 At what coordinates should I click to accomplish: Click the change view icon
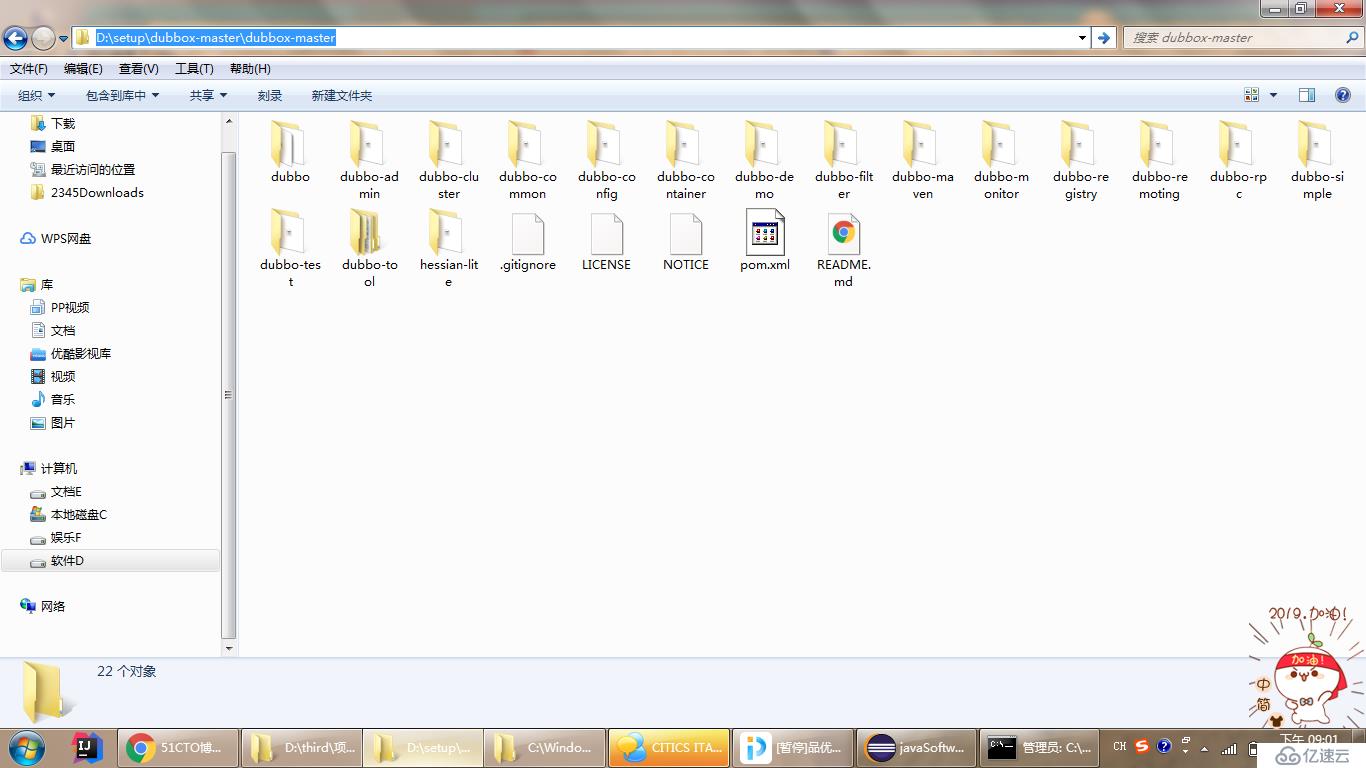pos(1252,95)
